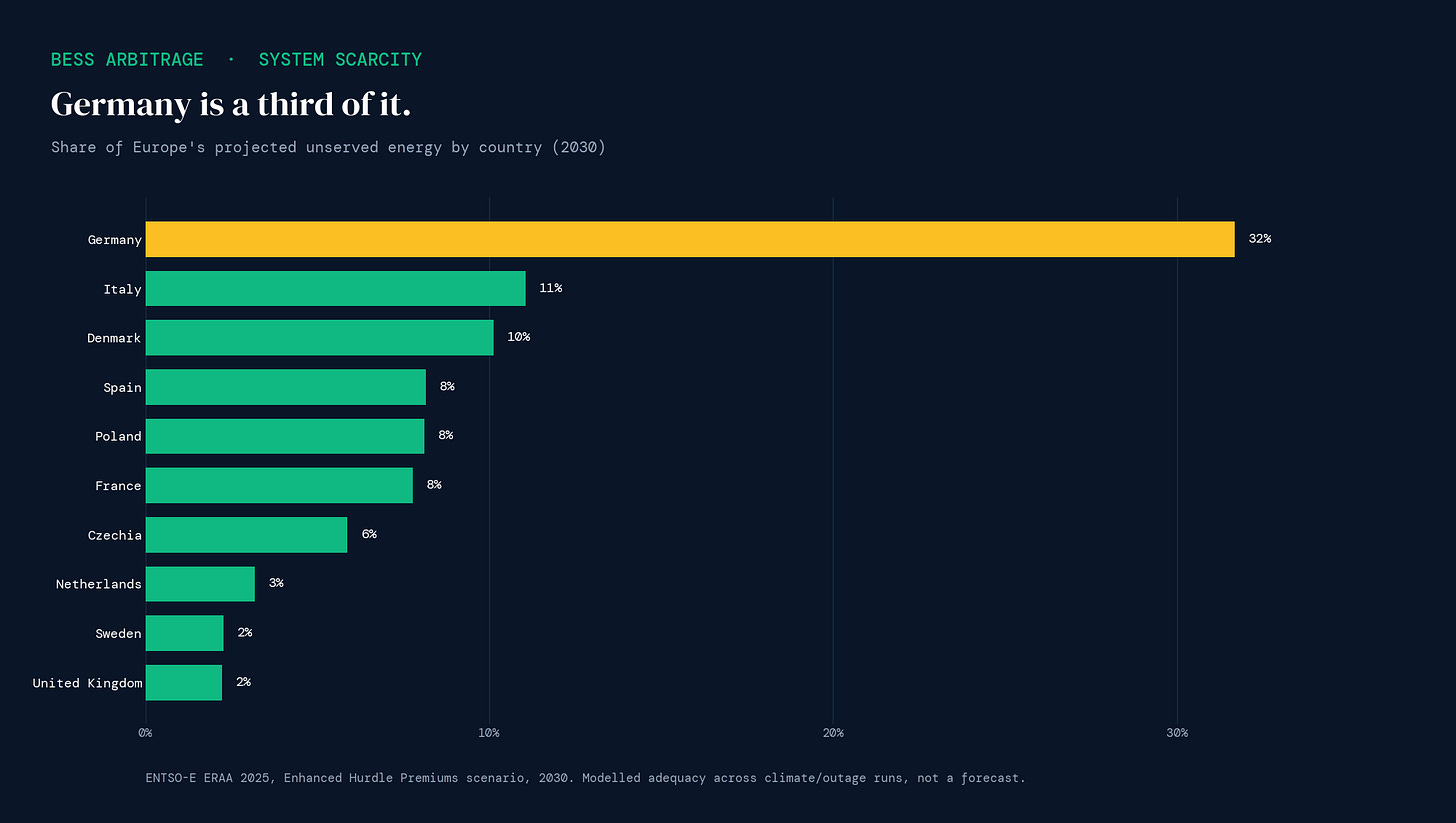Click the 20% axis tick label
This screenshot has height=823, width=1456.
[x=833, y=733]
